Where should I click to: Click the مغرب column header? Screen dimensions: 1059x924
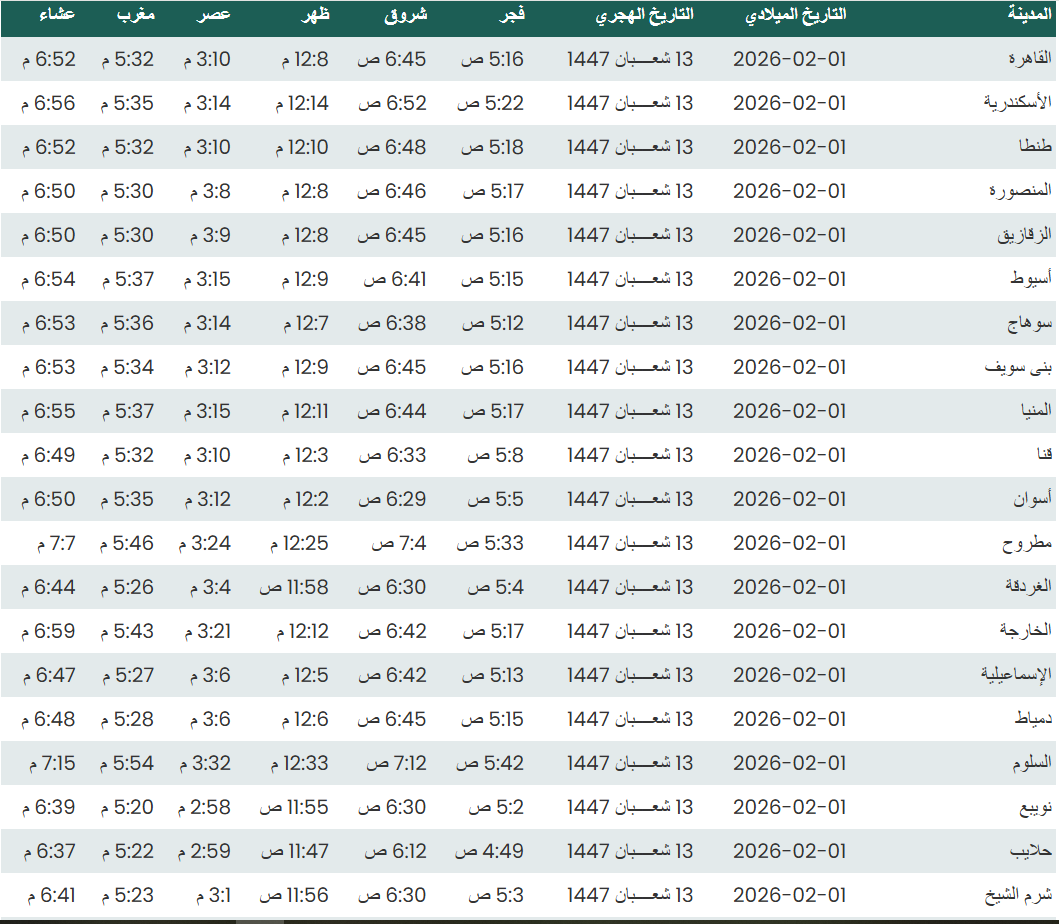[x=134, y=15]
